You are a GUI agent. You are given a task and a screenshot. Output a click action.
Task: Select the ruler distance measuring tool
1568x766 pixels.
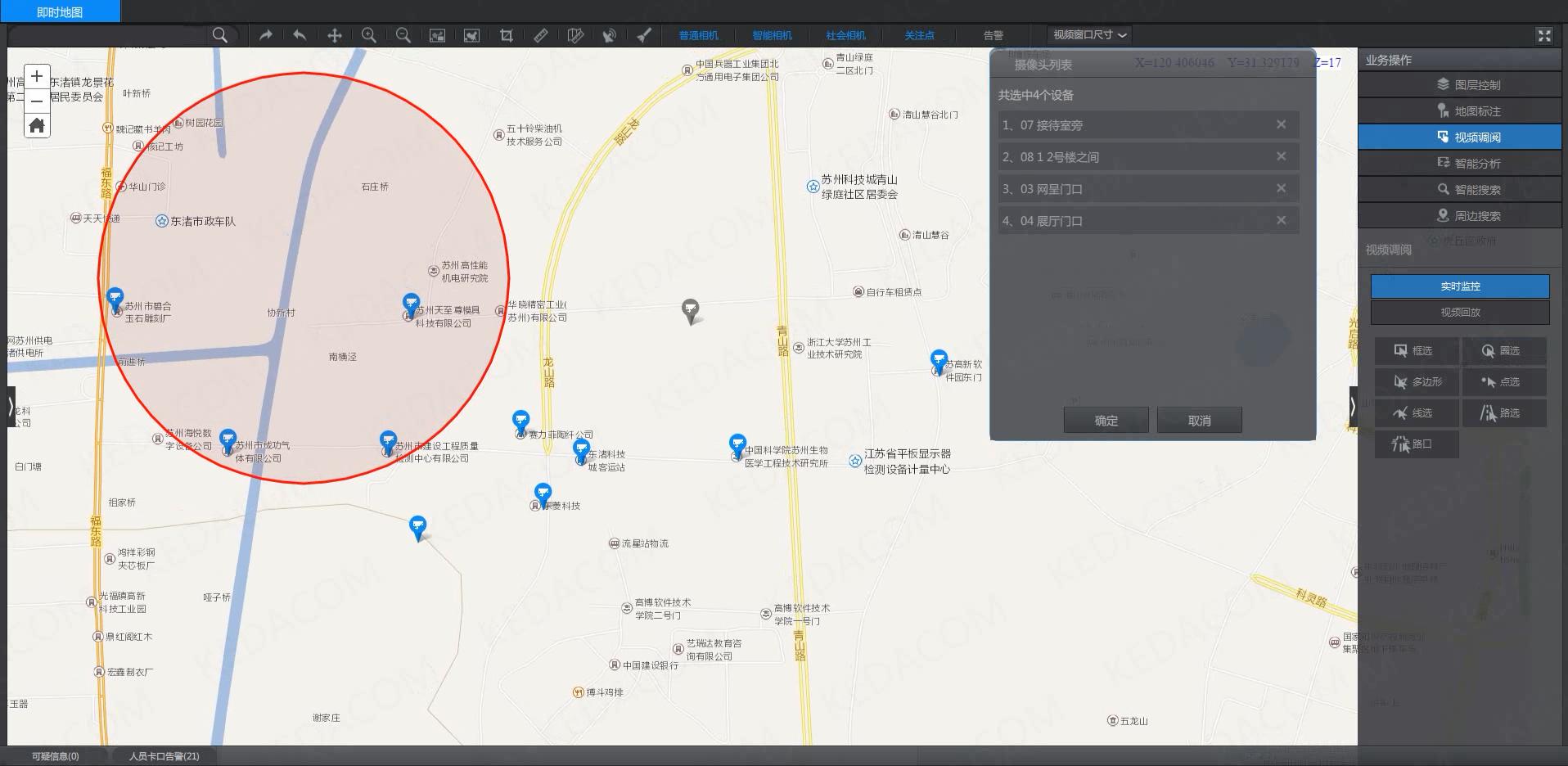tap(541, 35)
